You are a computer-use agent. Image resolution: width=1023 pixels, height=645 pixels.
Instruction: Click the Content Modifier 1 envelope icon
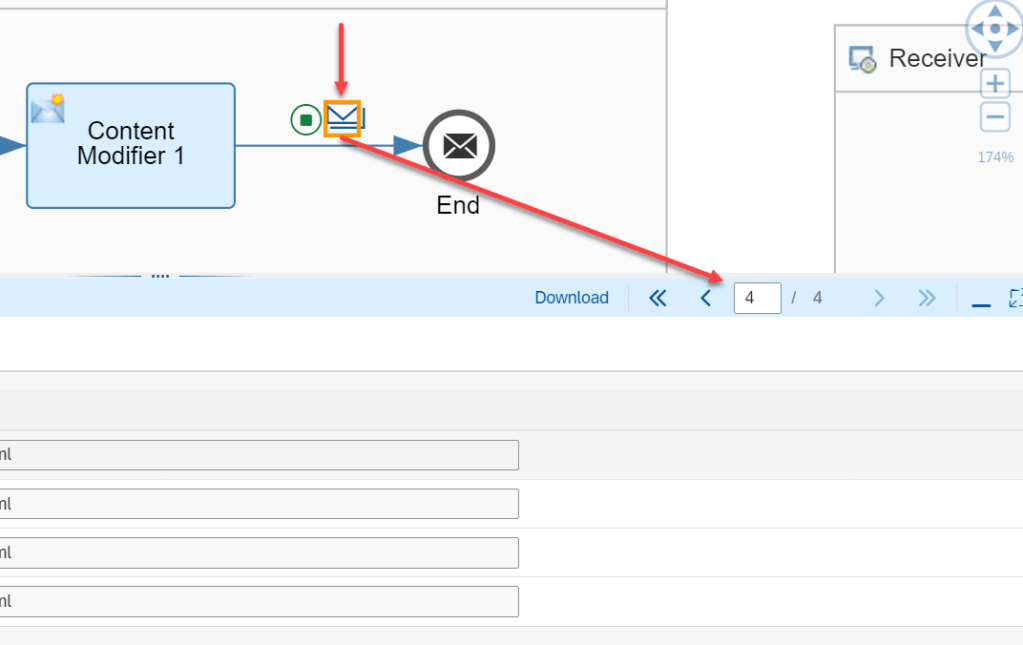point(48,108)
